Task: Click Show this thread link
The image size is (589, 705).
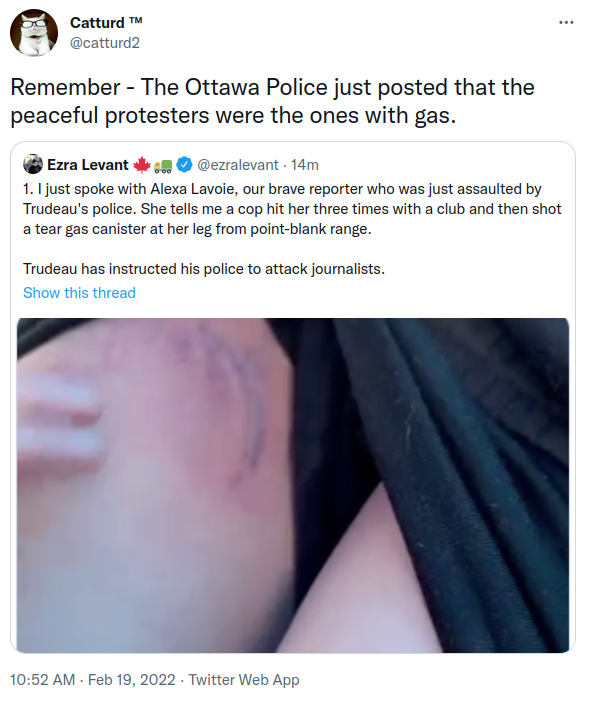Action: [79, 293]
